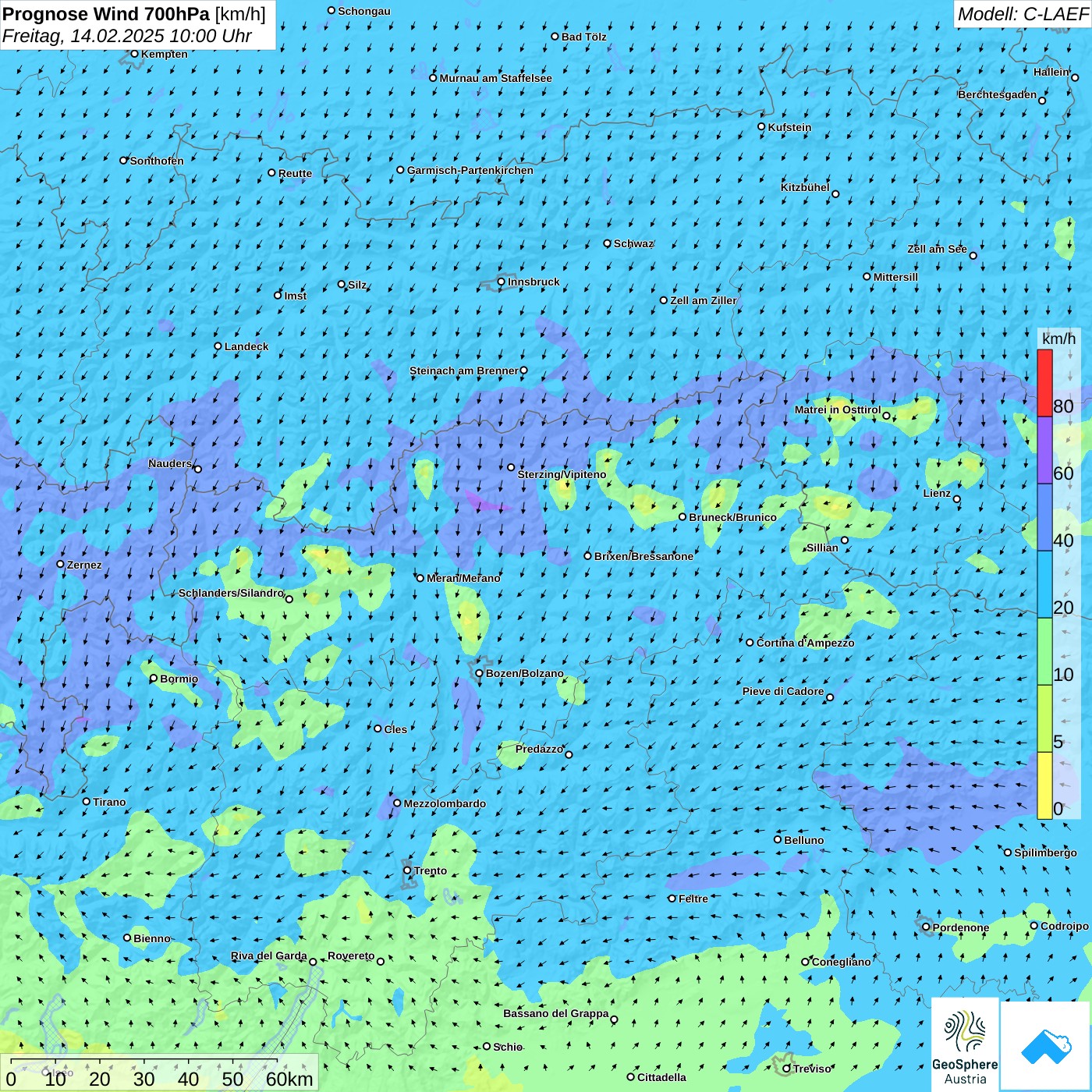Click the Trento city label
The height and width of the screenshot is (1092, 1092).
point(431,870)
